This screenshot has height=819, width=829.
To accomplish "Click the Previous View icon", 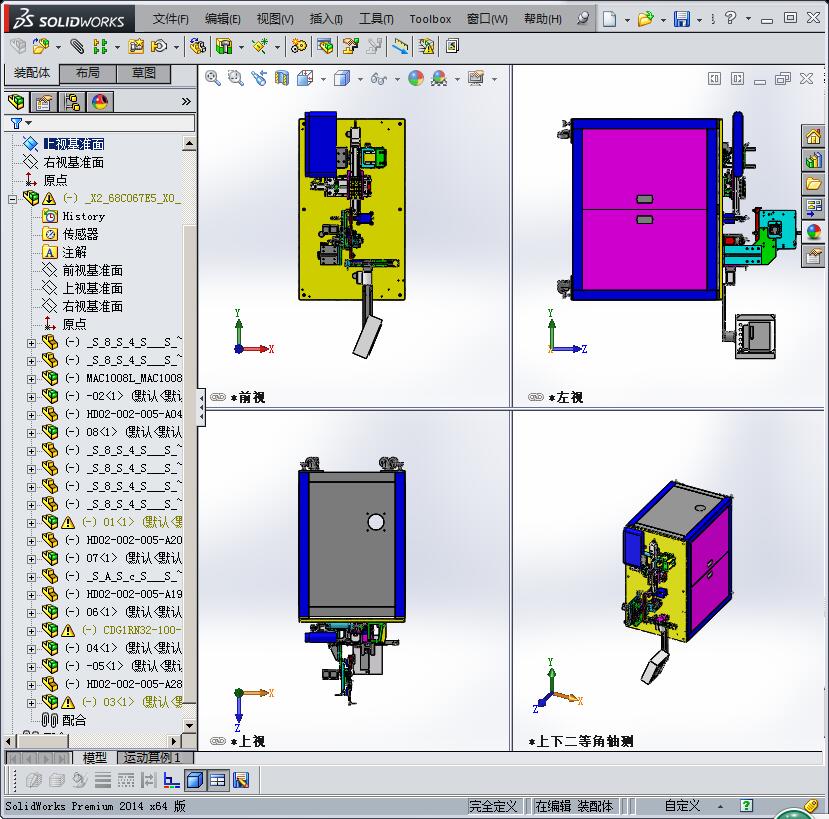I will click(x=259, y=78).
